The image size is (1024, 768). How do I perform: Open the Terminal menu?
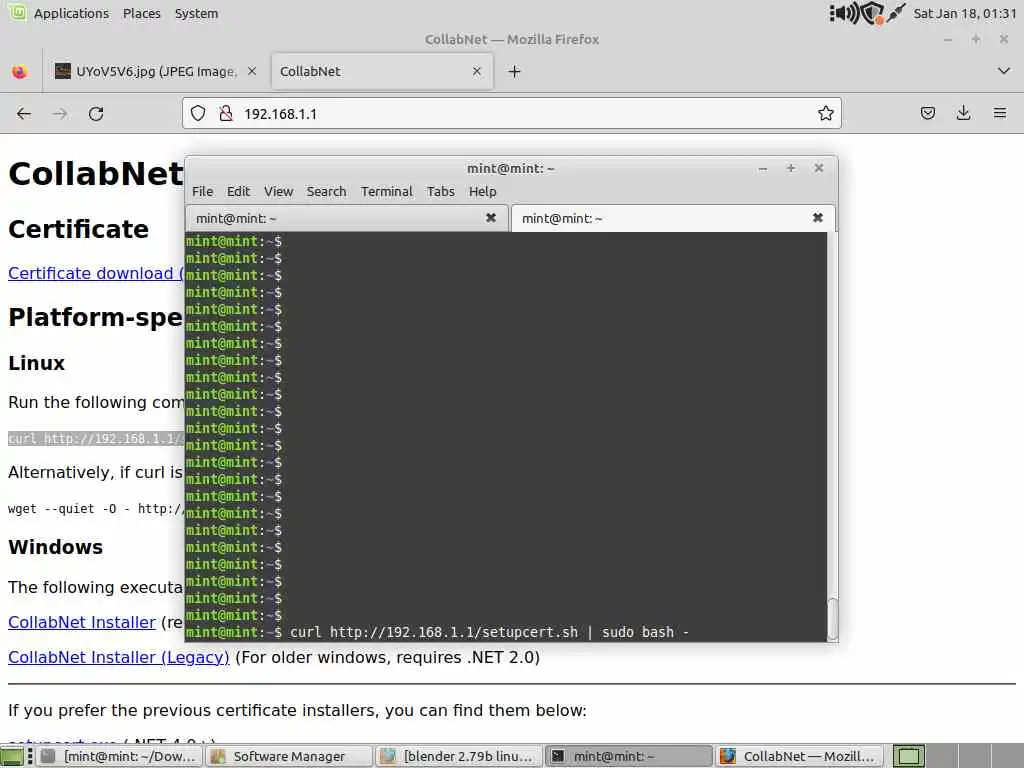coord(387,191)
